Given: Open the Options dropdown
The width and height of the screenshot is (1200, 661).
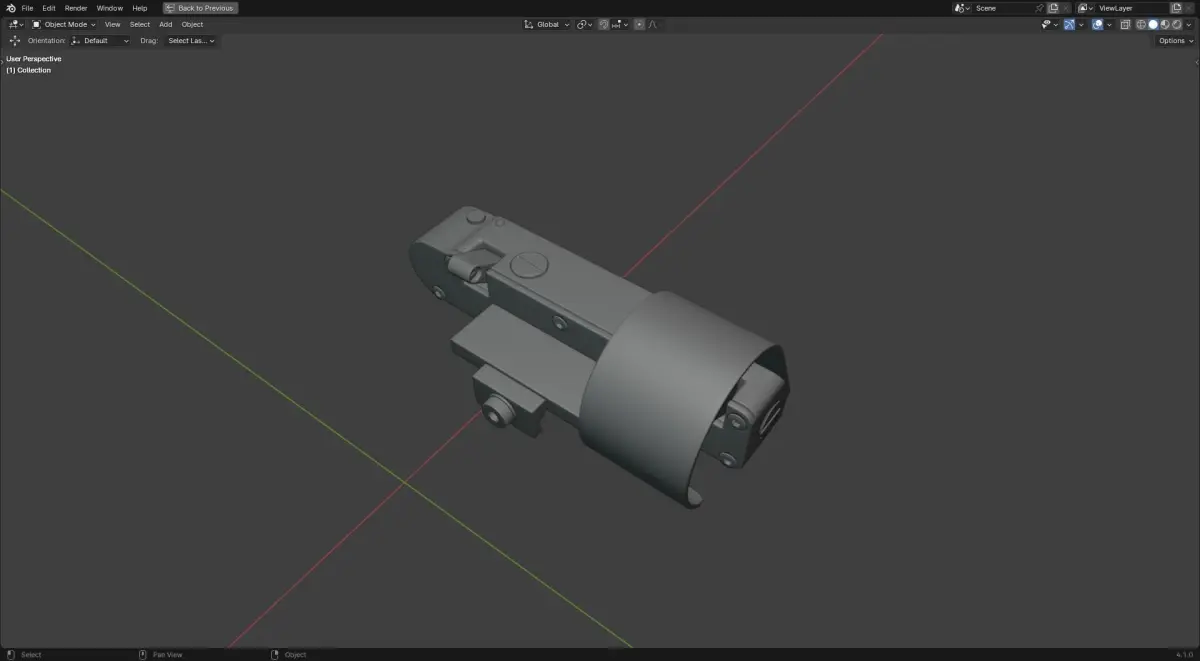Looking at the screenshot, I should pos(1175,41).
